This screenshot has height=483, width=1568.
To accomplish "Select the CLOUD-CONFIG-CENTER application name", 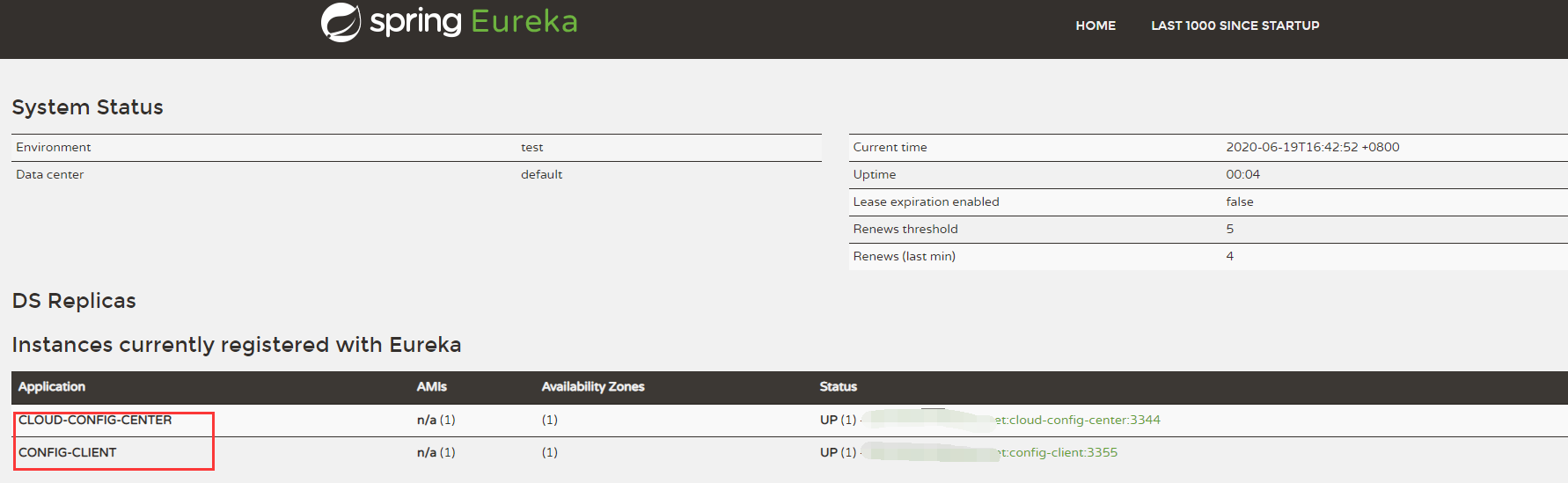I will tap(95, 420).
